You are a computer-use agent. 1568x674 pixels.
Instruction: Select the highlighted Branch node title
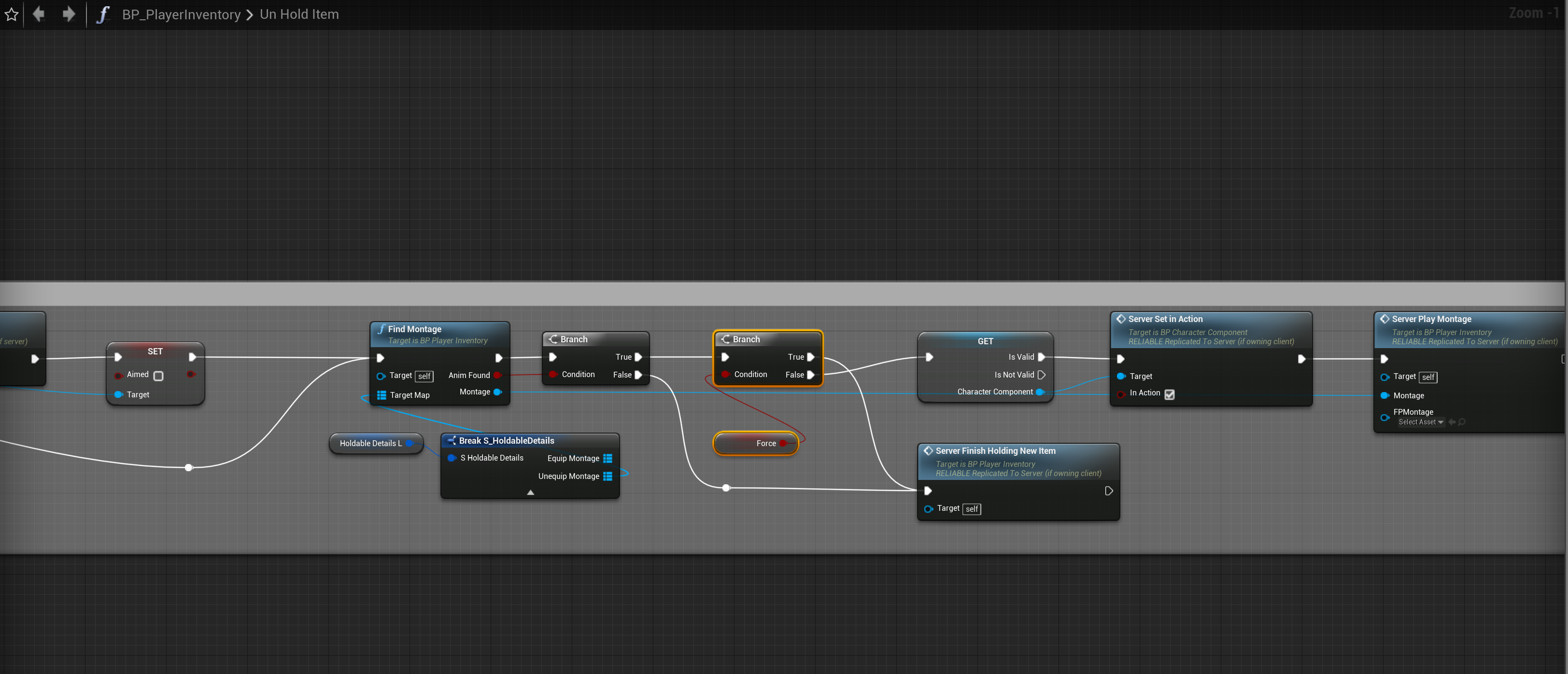tap(746, 339)
